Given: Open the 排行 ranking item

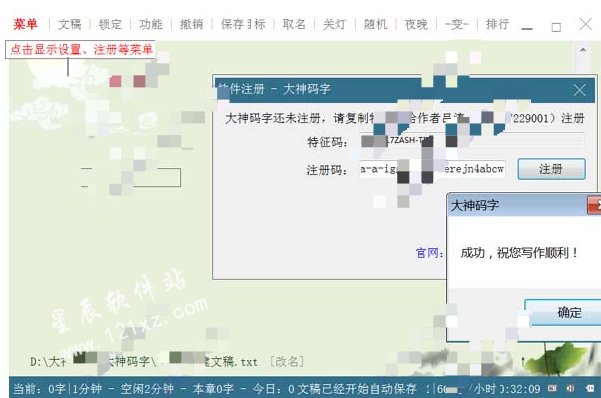Looking at the screenshot, I should click(x=497, y=24).
